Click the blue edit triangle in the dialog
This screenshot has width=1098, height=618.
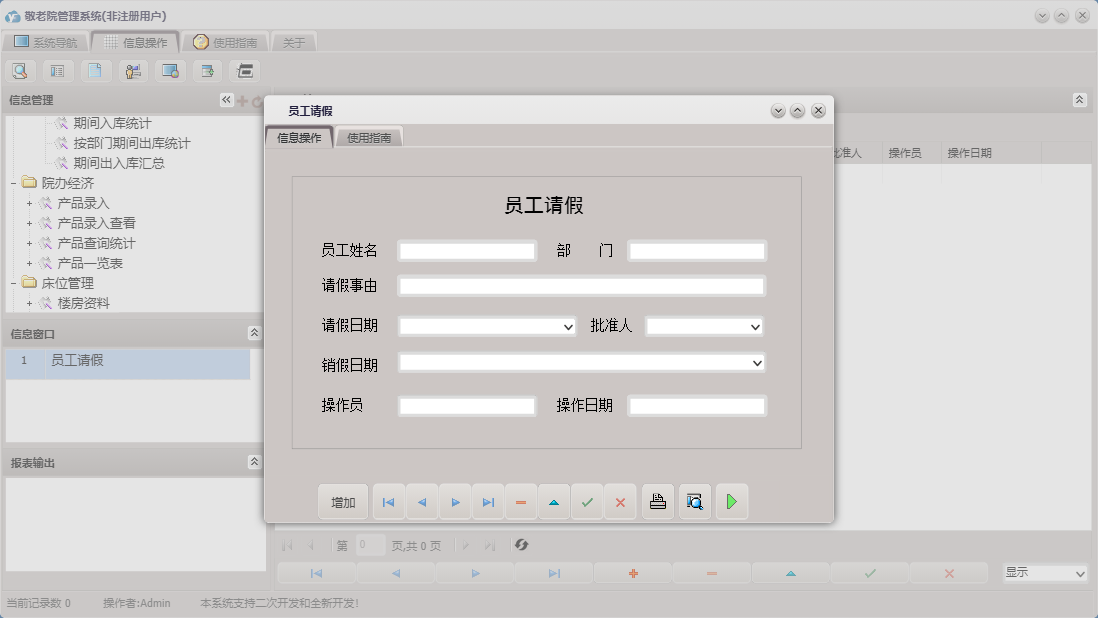click(554, 501)
